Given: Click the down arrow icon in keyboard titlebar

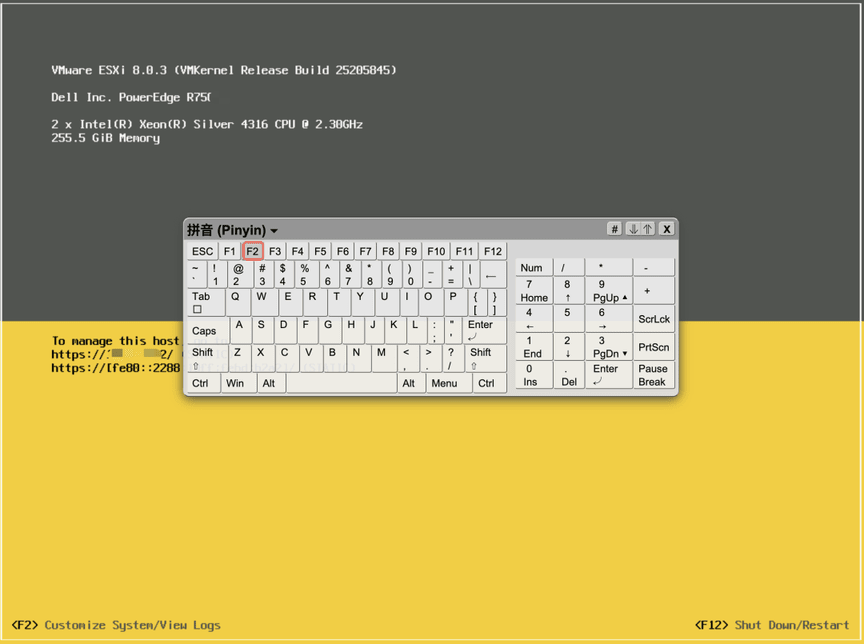Looking at the screenshot, I should [x=633, y=229].
